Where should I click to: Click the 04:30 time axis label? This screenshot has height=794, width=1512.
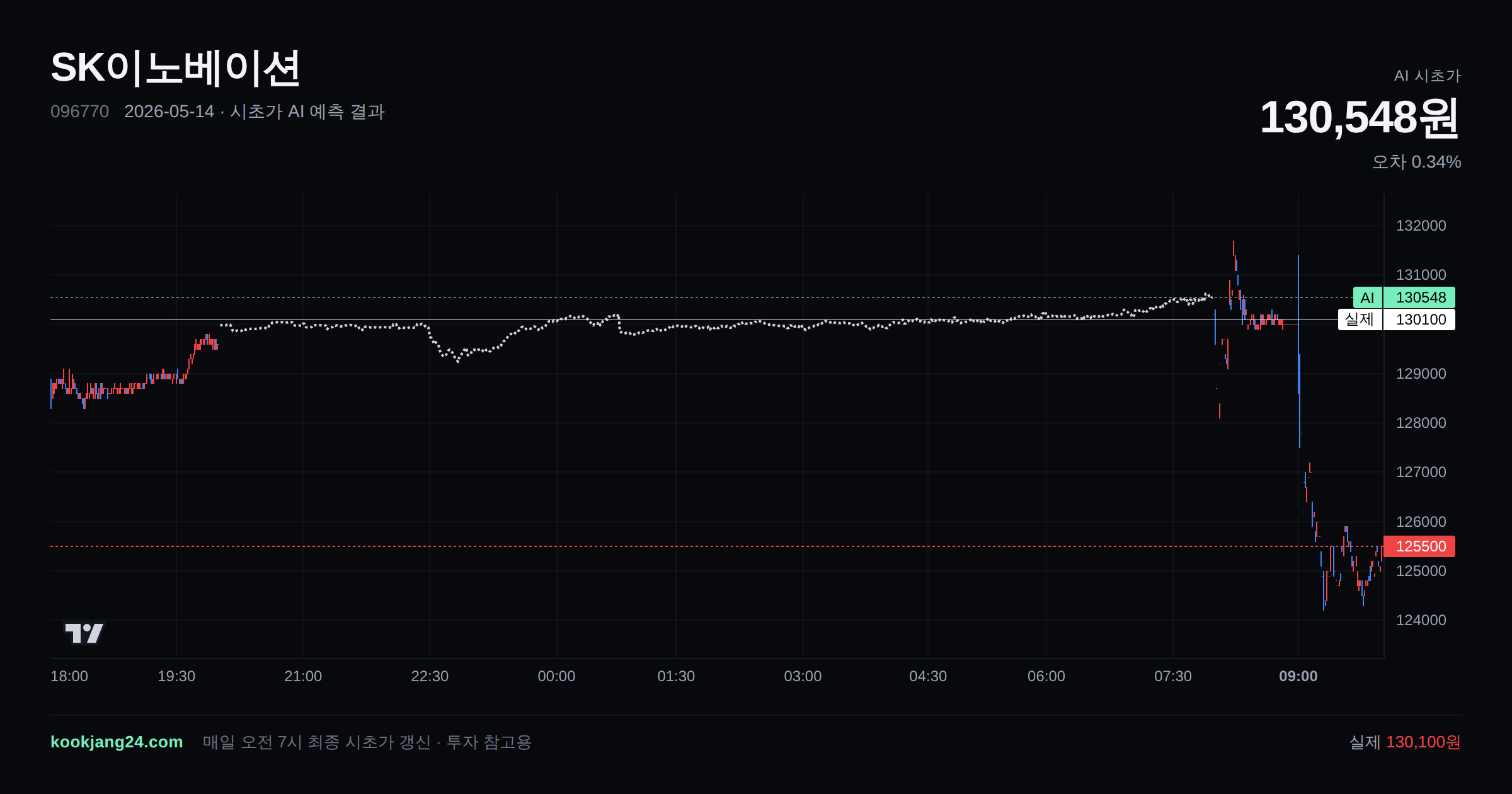pyautogui.click(x=928, y=676)
